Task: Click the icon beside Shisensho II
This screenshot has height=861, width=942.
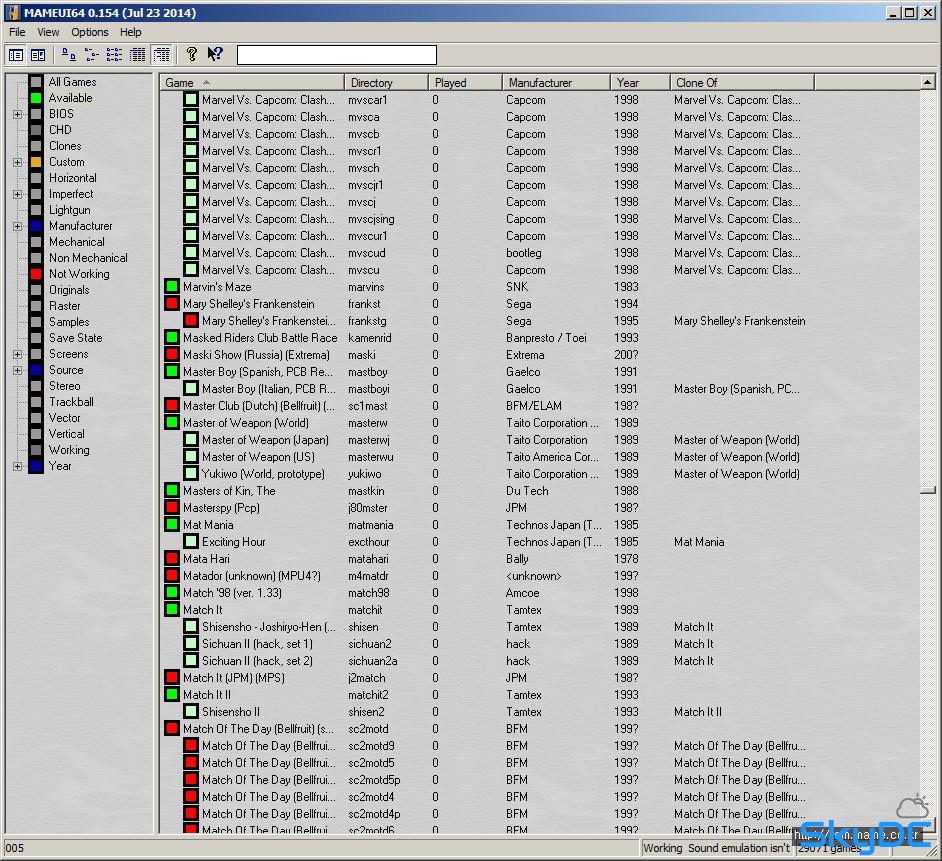Action: pos(191,711)
